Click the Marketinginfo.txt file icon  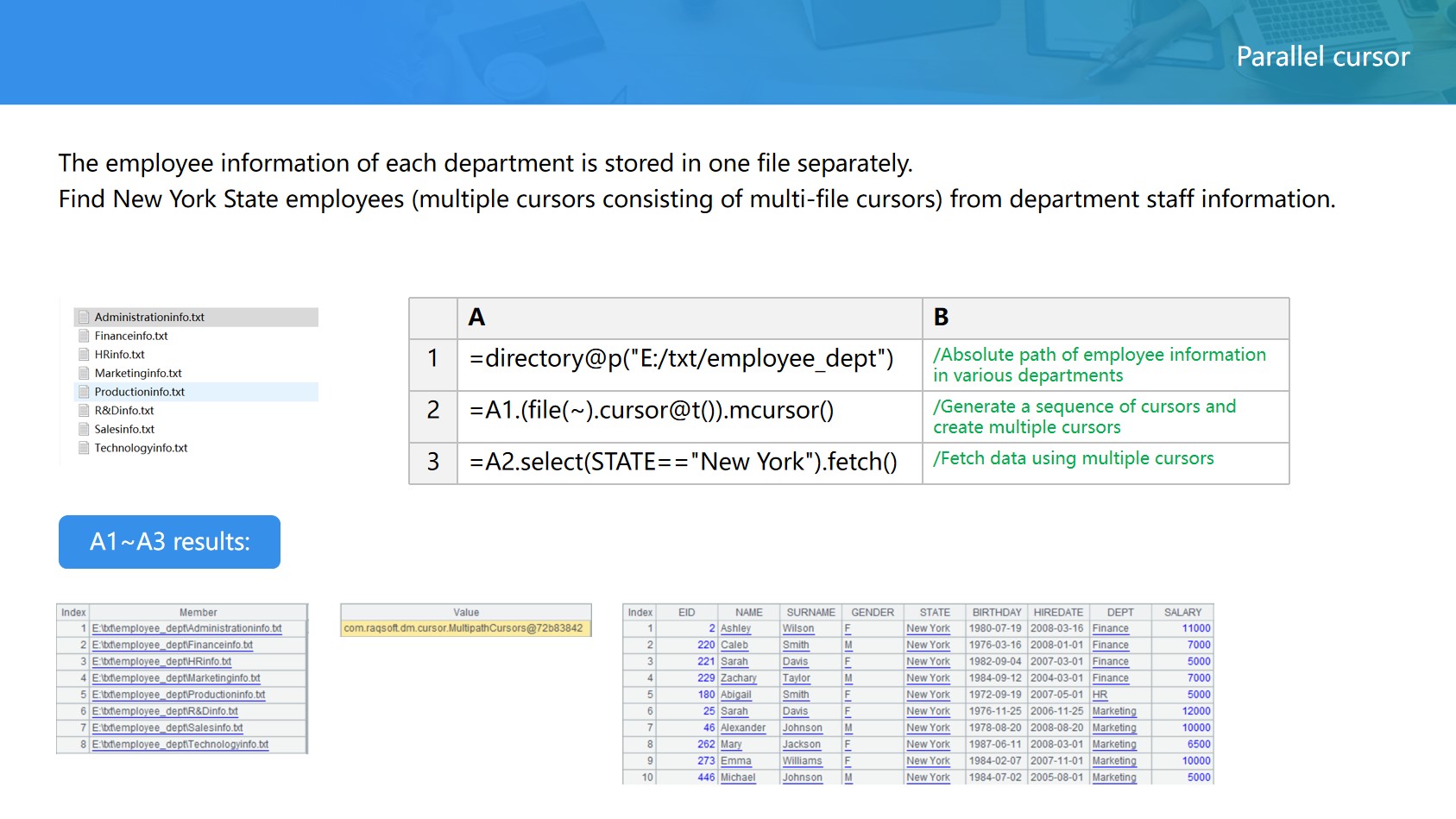[84, 373]
